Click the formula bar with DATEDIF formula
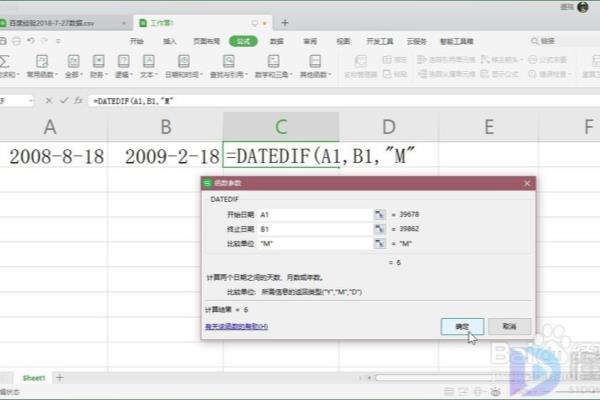This screenshot has height=400, width=600. click(x=344, y=101)
